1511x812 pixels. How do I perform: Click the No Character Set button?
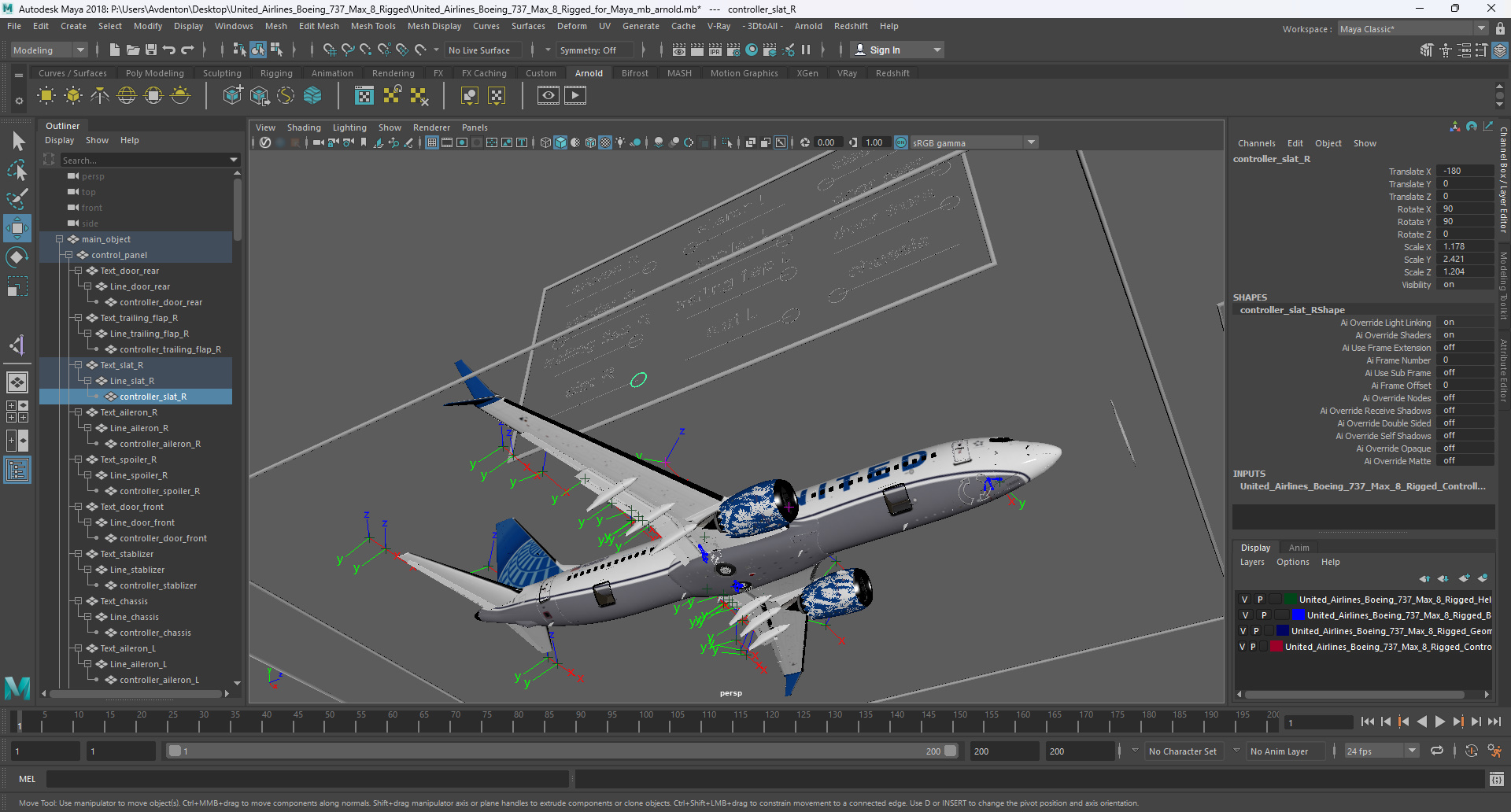click(x=1183, y=751)
